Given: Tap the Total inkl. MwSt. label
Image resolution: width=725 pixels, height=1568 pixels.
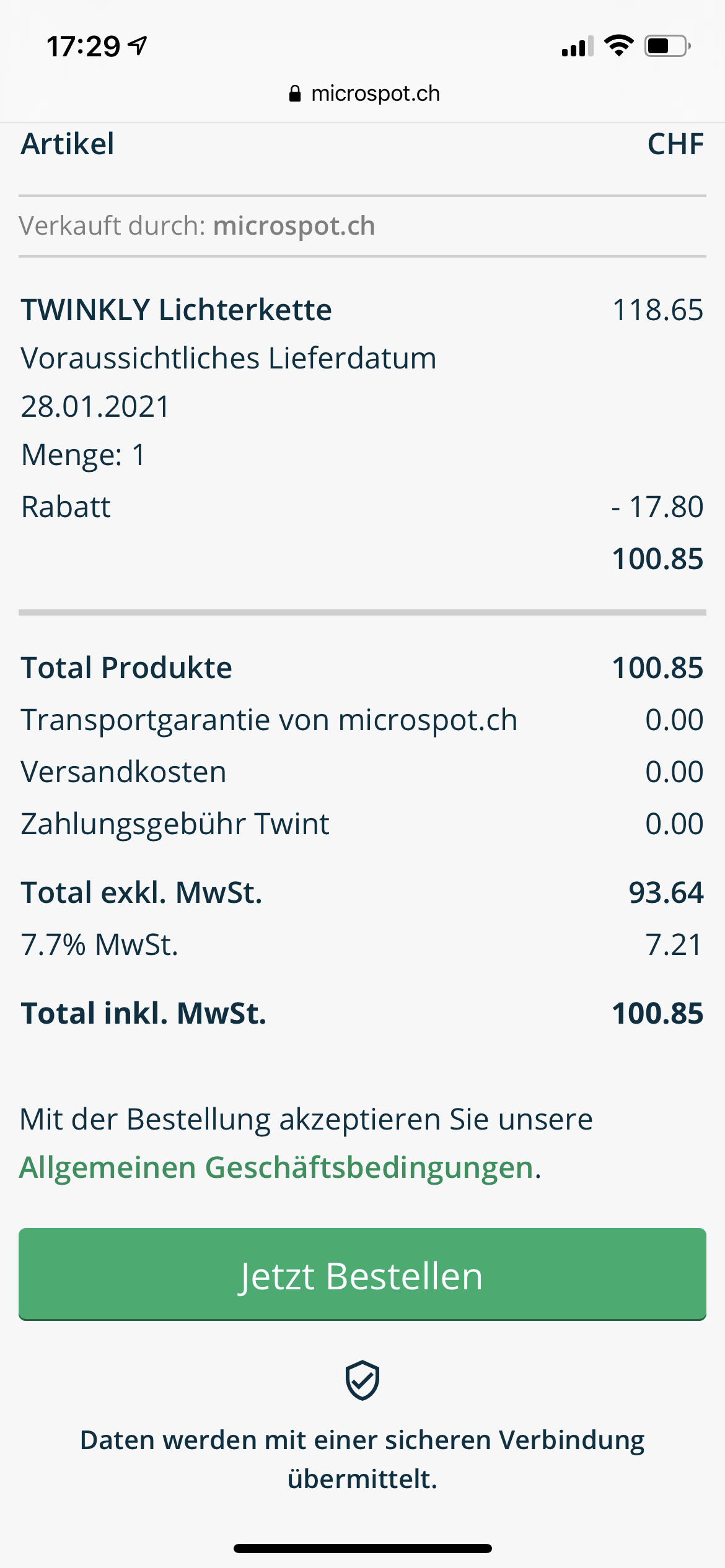Looking at the screenshot, I should coord(144,1014).
